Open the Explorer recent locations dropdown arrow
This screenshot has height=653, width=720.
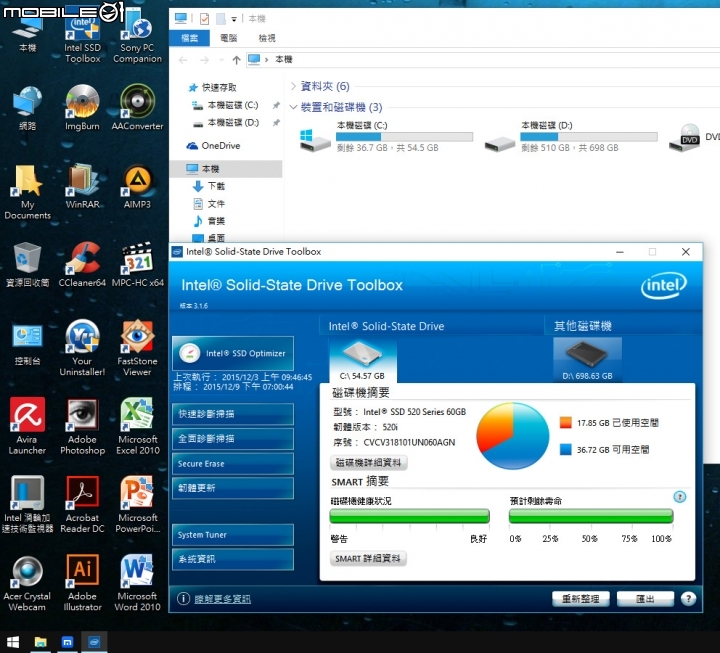[x=221, y=60]
